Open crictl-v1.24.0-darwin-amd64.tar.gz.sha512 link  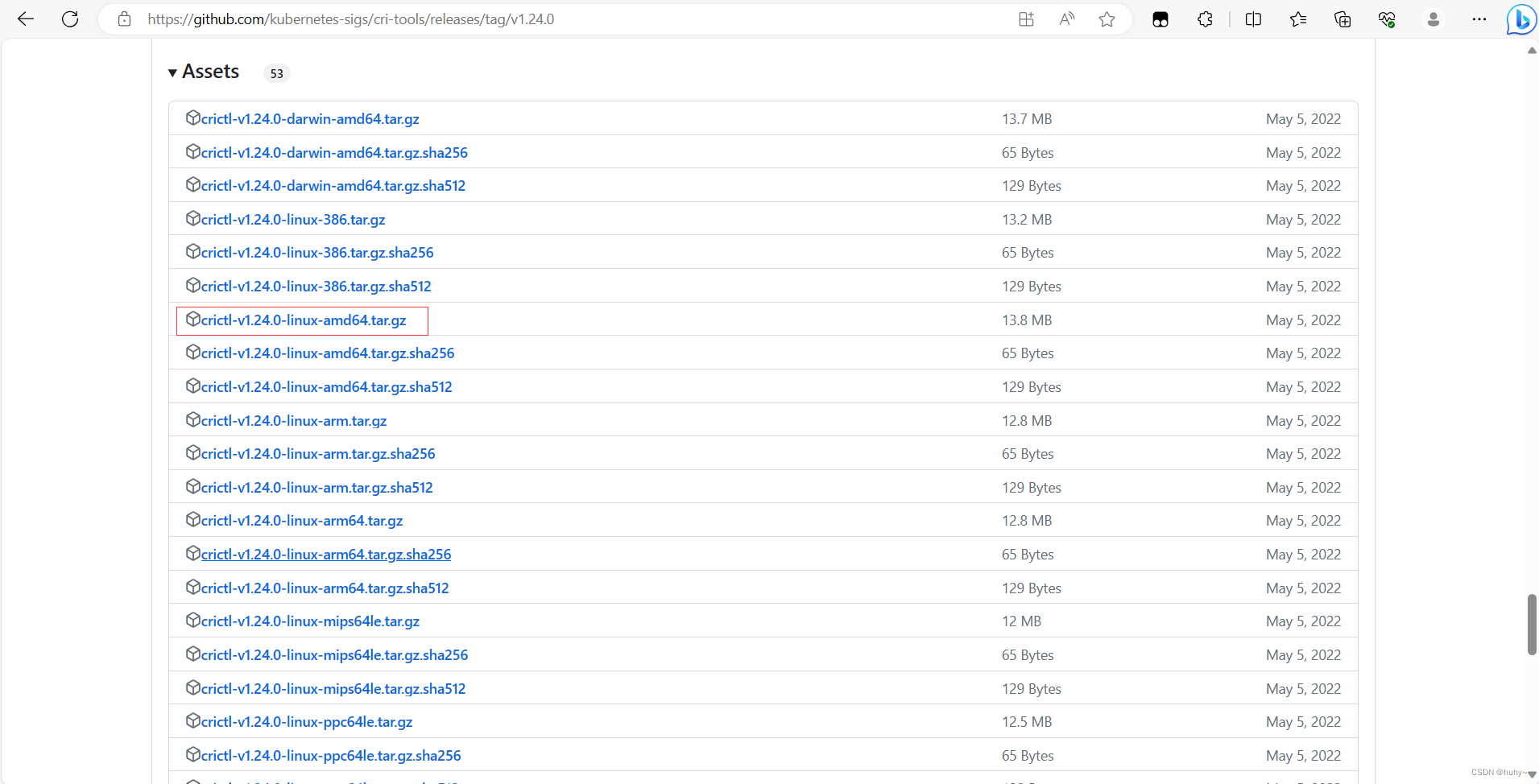pos(333,186)
